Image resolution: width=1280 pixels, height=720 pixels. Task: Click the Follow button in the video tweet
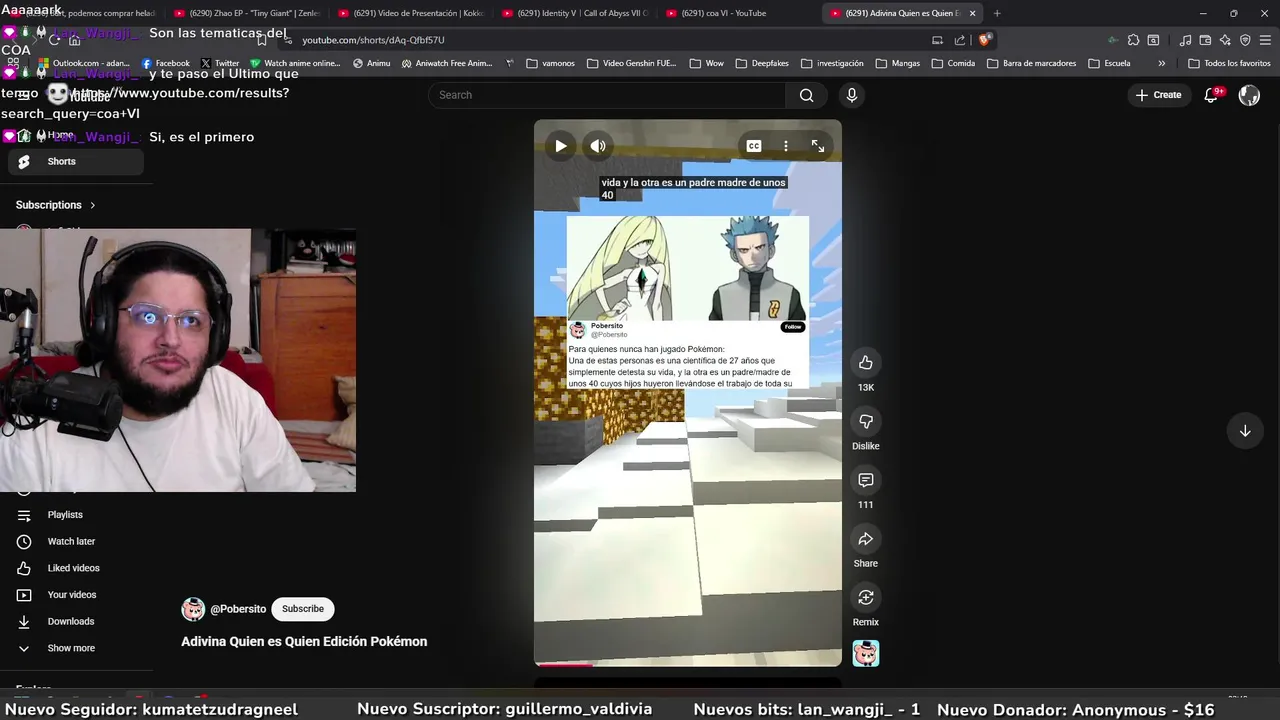[793, 327]
